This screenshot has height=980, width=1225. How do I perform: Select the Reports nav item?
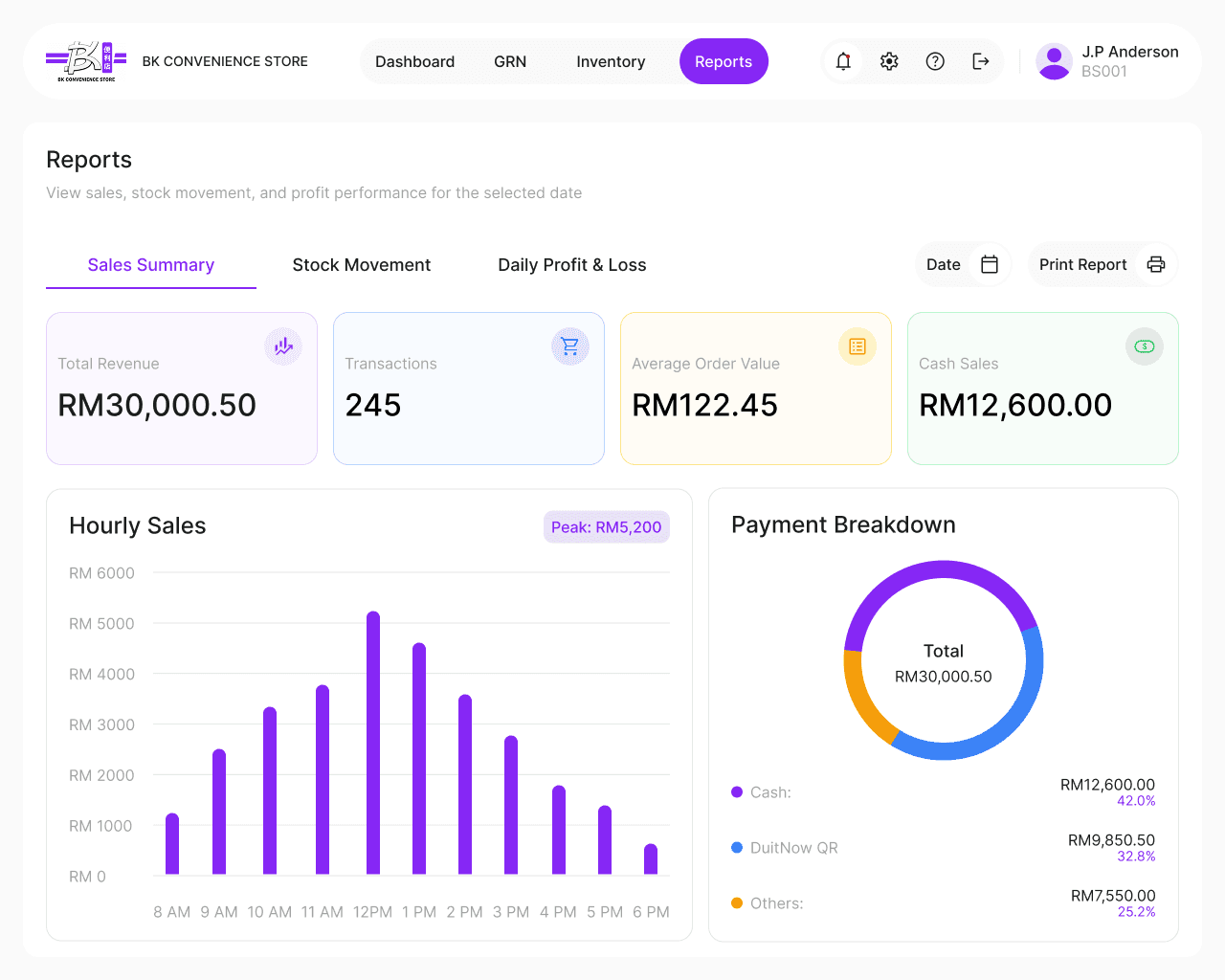pos(724,61)
